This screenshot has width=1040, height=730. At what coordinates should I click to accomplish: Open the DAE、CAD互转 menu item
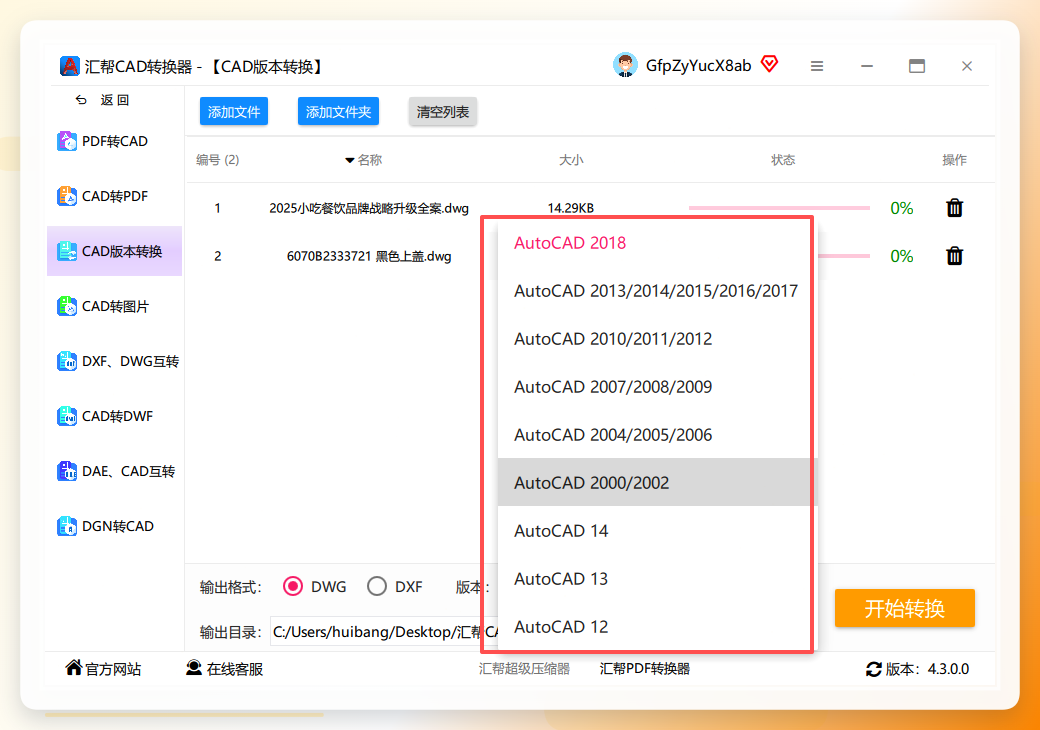115,471
